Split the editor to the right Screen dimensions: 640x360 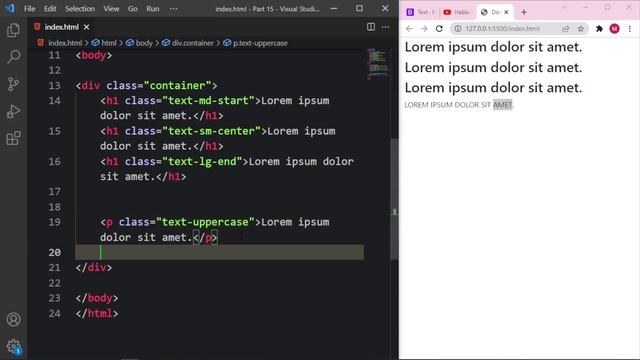pyautogui.click(x=371, y=27)
